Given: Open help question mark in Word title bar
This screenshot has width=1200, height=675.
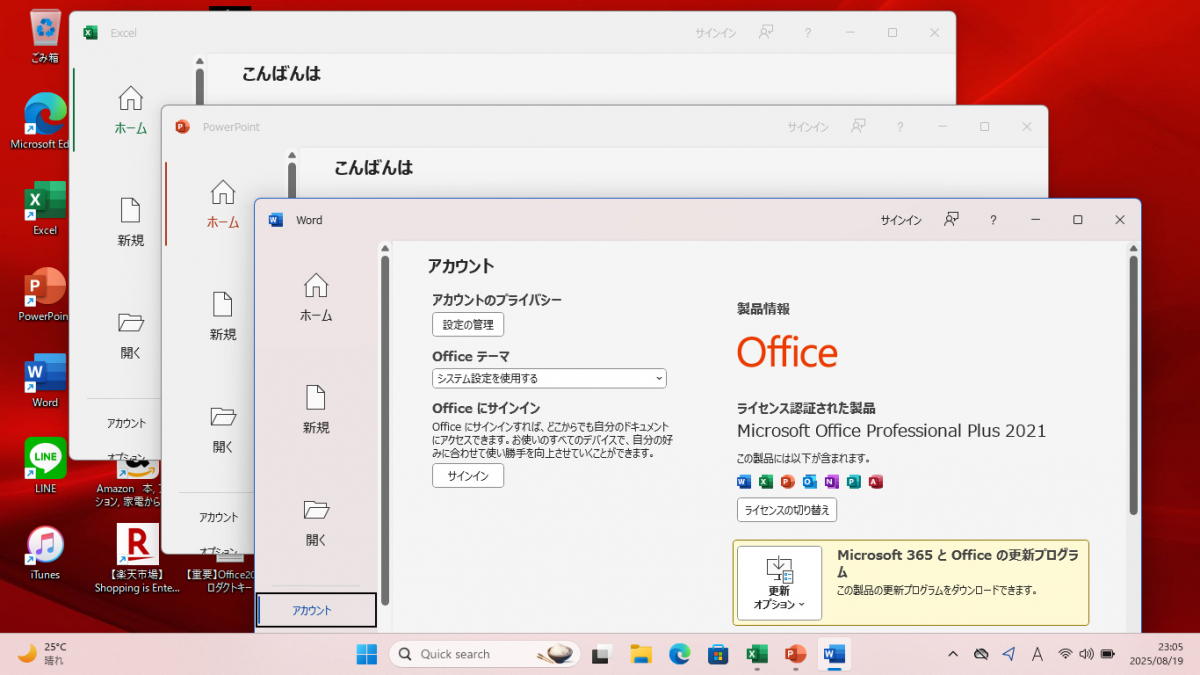Looking at the screenshot, I should tap(993, 220).
